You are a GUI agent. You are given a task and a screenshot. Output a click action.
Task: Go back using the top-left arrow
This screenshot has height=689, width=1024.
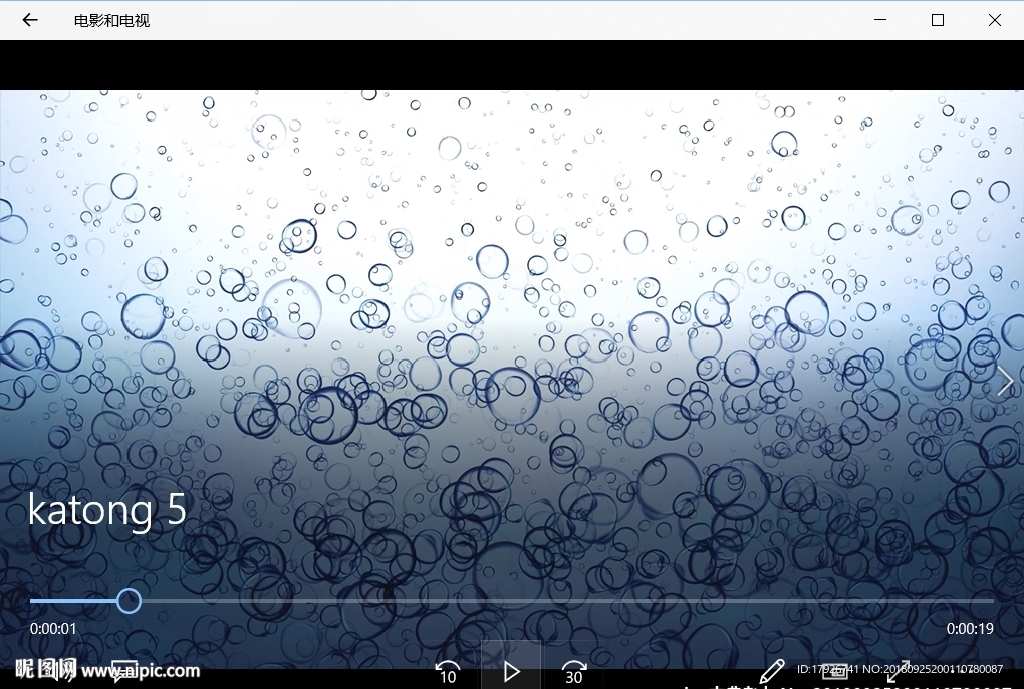[29, 20]
